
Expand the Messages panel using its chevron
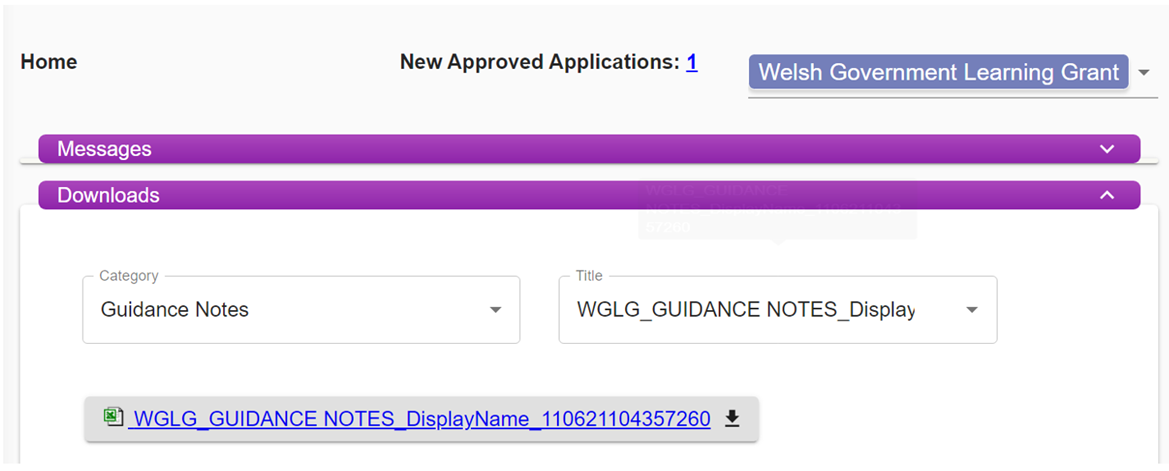click(1107, 149)
